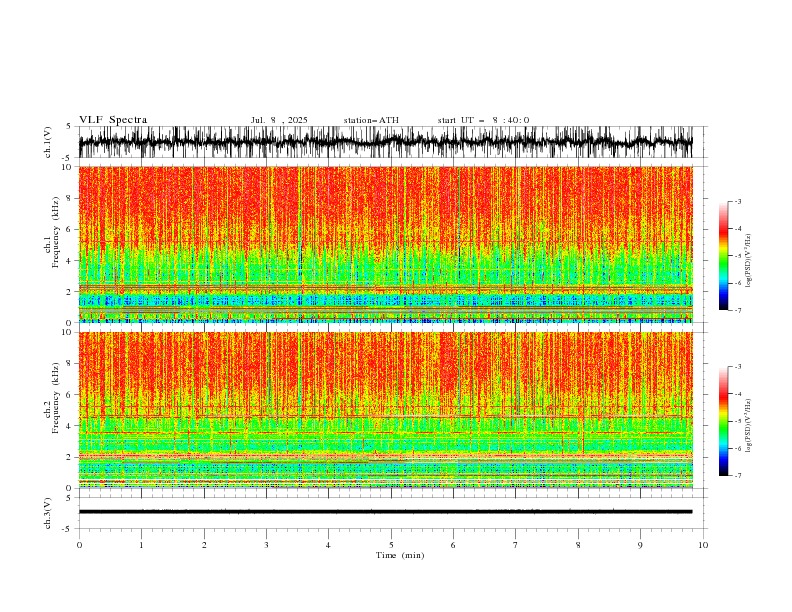Click the "2" tick on the time axis
This screenshot has width=792, height=612.
coord(204,545)
